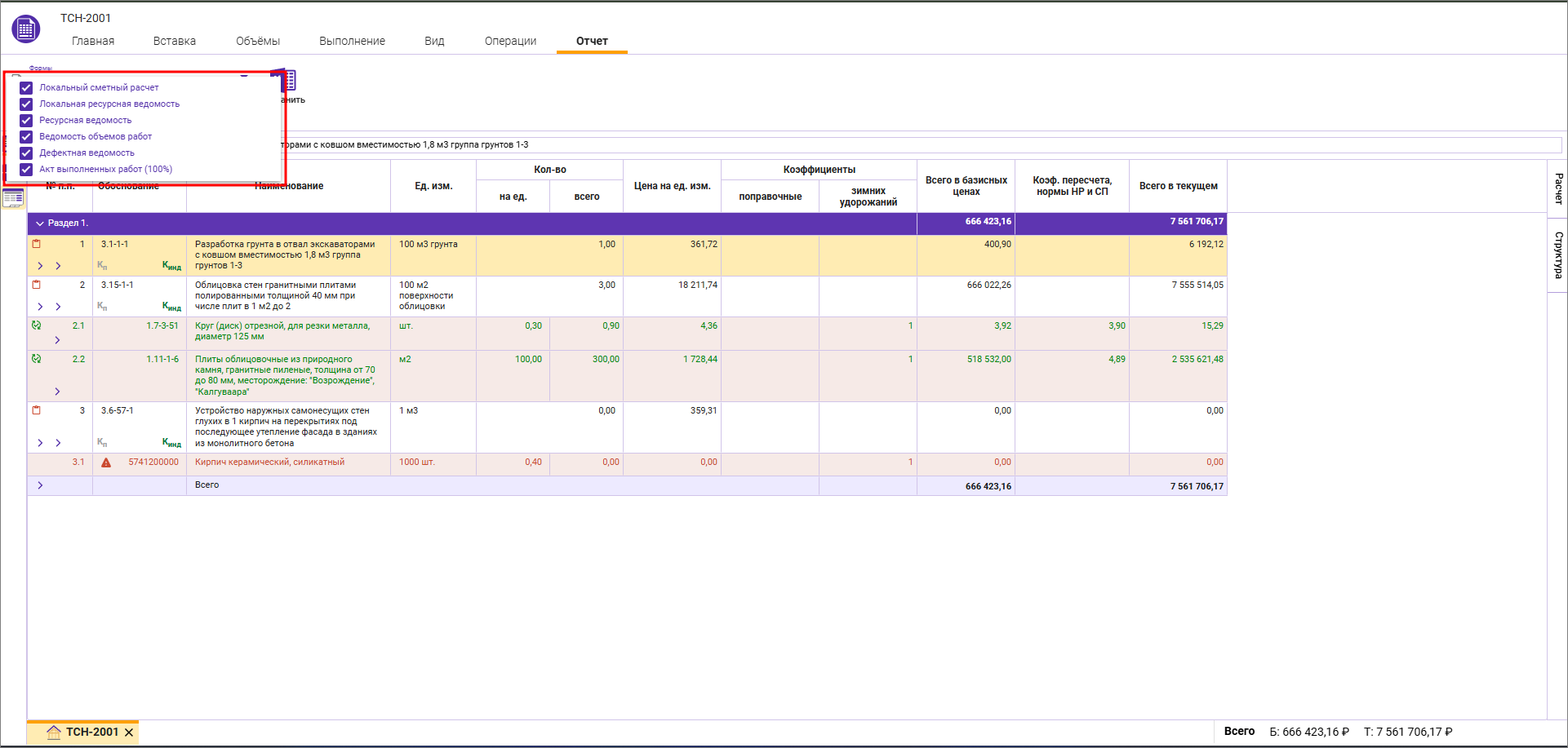
Task: Click the green Кинд coefficient in row 3.15-1-1
Action: (x=171, y=307)
